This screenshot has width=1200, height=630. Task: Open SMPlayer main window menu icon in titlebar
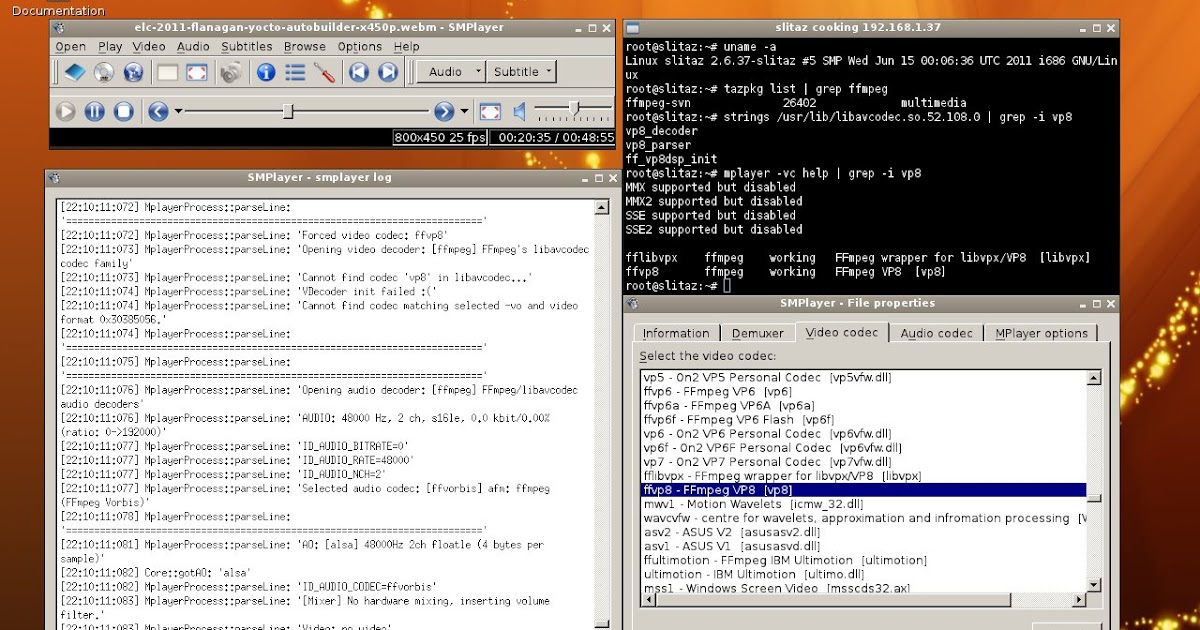click(57, 26)
